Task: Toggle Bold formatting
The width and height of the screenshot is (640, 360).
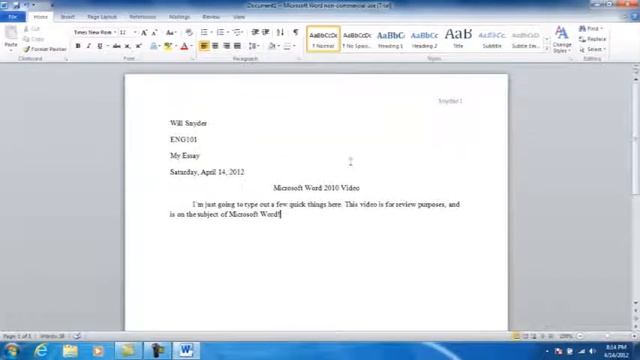Action: (x=78, y=46)
